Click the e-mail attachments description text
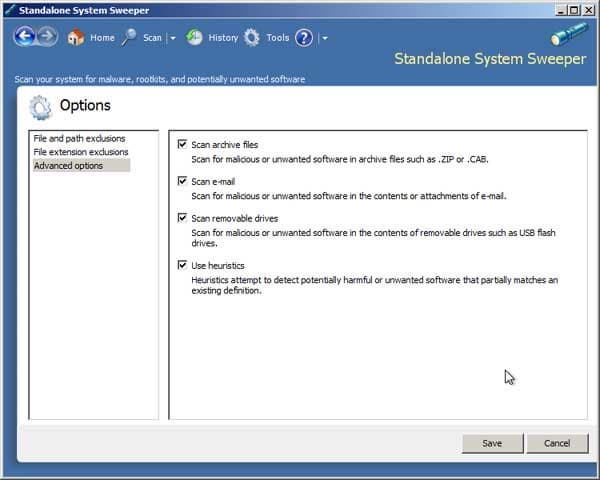Screen dimensions: 600x480 pyautogui.click(x=349, y=196)
